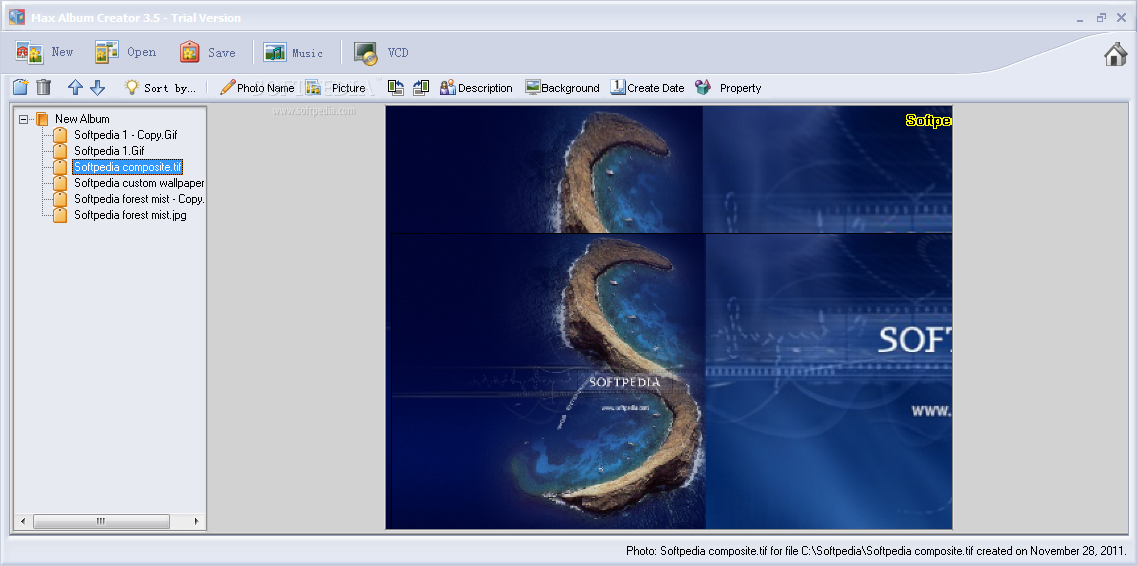
Task: Open the Sort by... options
Action: pos(160,88)
